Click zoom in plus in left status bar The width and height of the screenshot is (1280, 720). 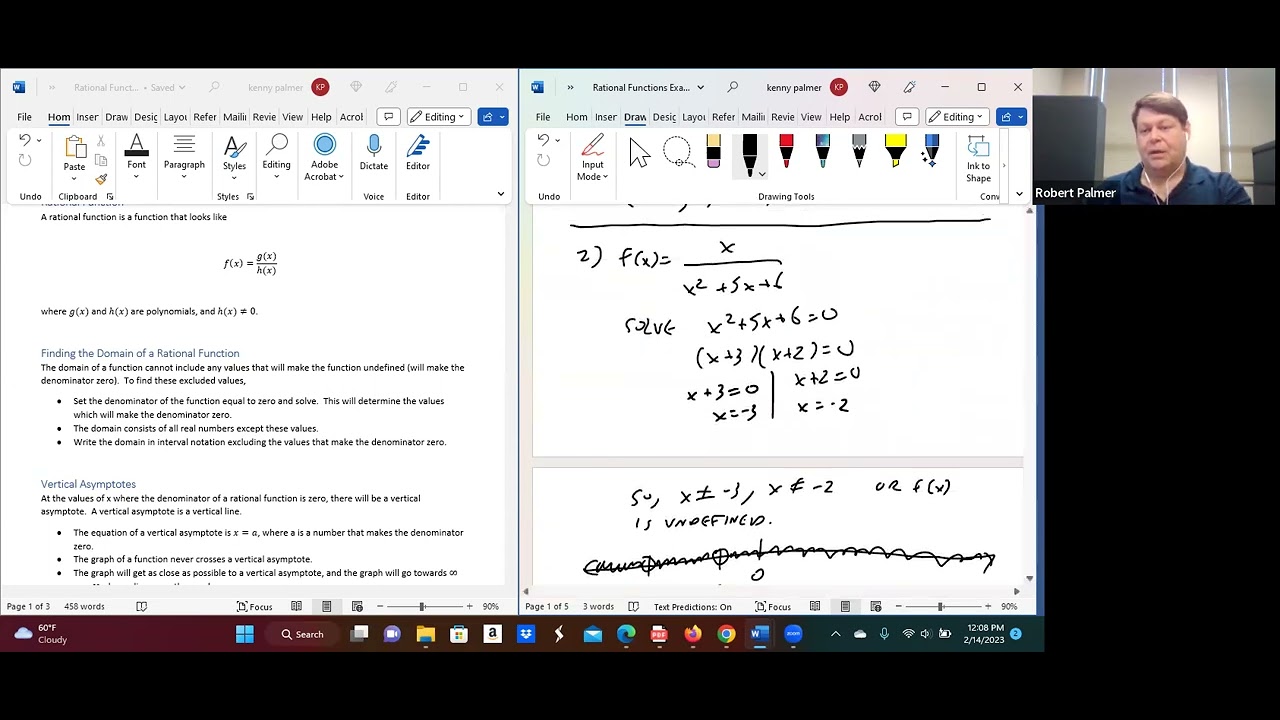pos(469,606)
